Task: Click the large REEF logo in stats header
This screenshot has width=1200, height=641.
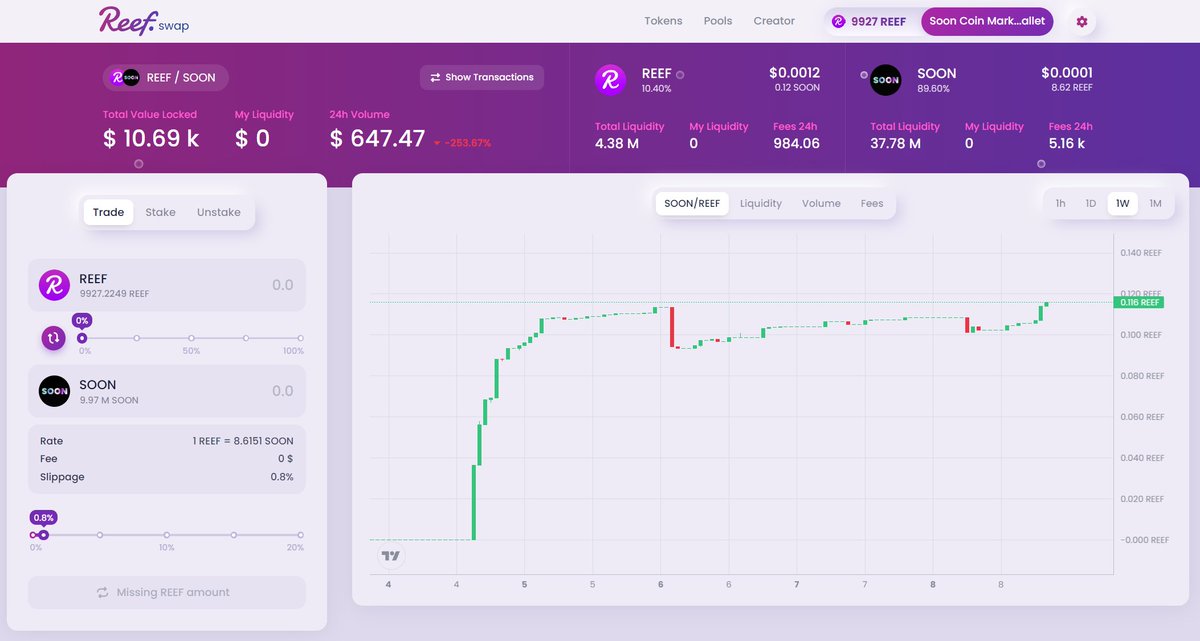Action: point(610,80)
